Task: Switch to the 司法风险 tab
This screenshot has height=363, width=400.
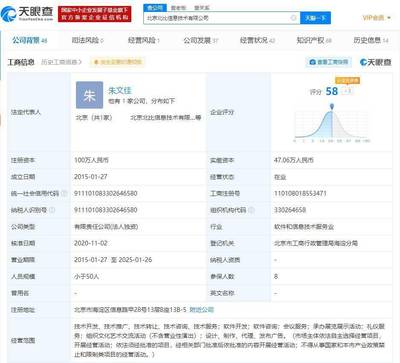Action: [x=88, y=40]
